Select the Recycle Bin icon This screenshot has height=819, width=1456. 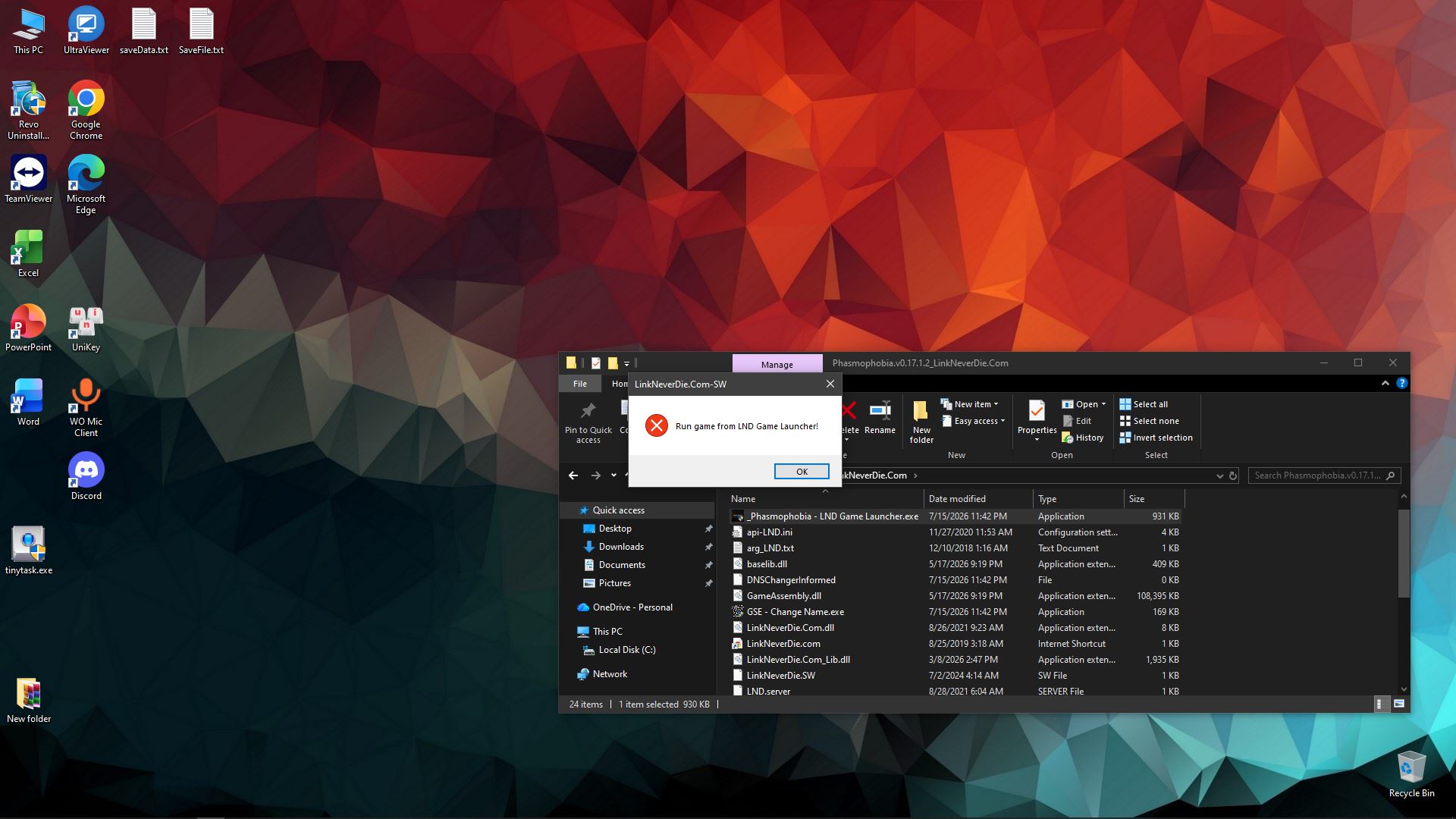coord(1411,774)
